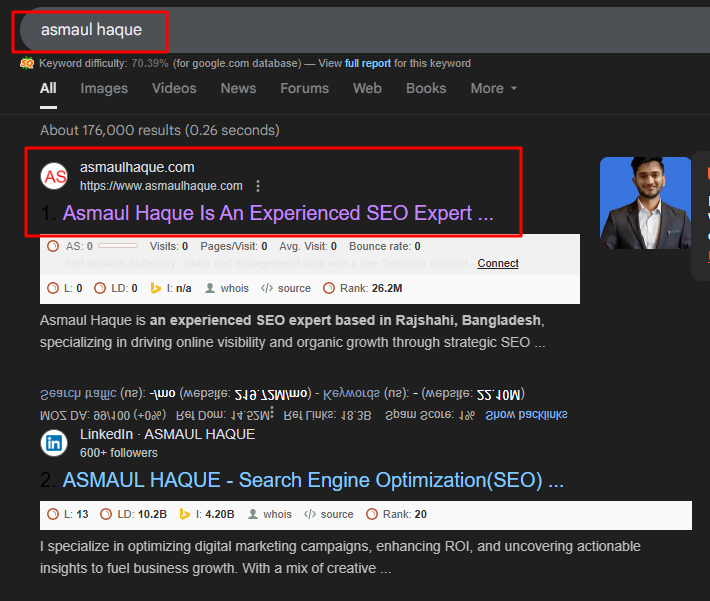The height and width of the screenshot is (601, 710).
Task: Click the L: 13 icon in LinkedIn result
Action: click(53, 514)
